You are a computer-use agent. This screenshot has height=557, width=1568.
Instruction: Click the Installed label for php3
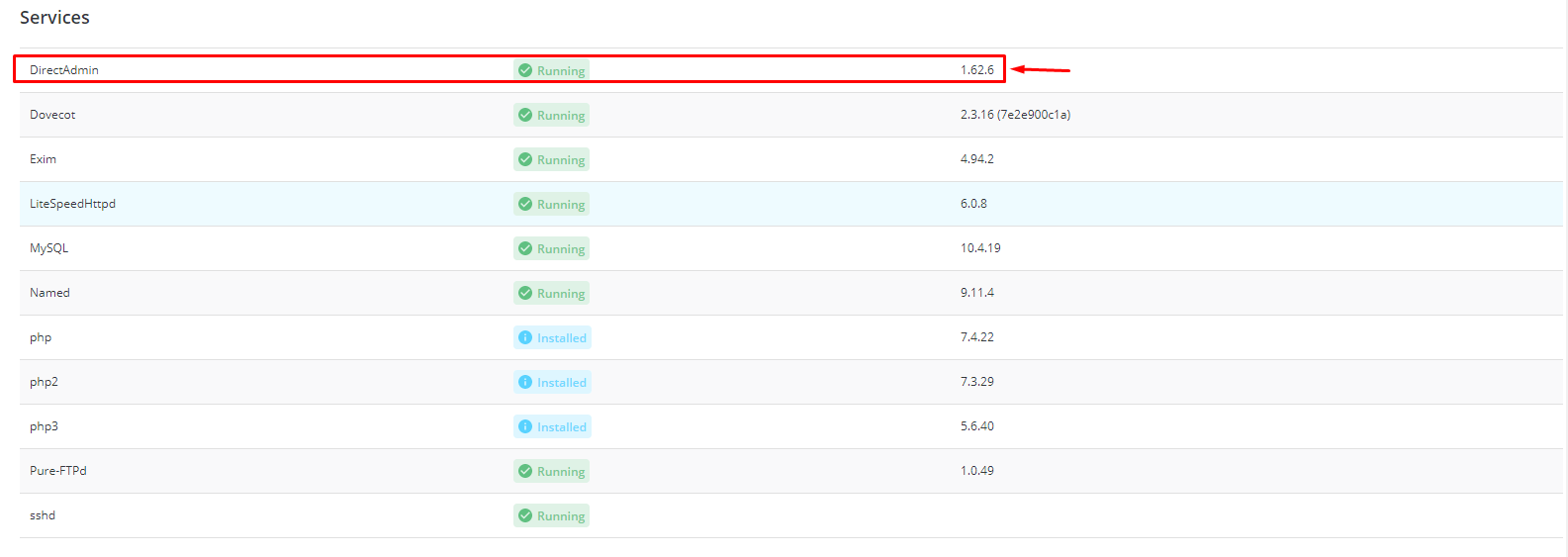click(562, 427)
